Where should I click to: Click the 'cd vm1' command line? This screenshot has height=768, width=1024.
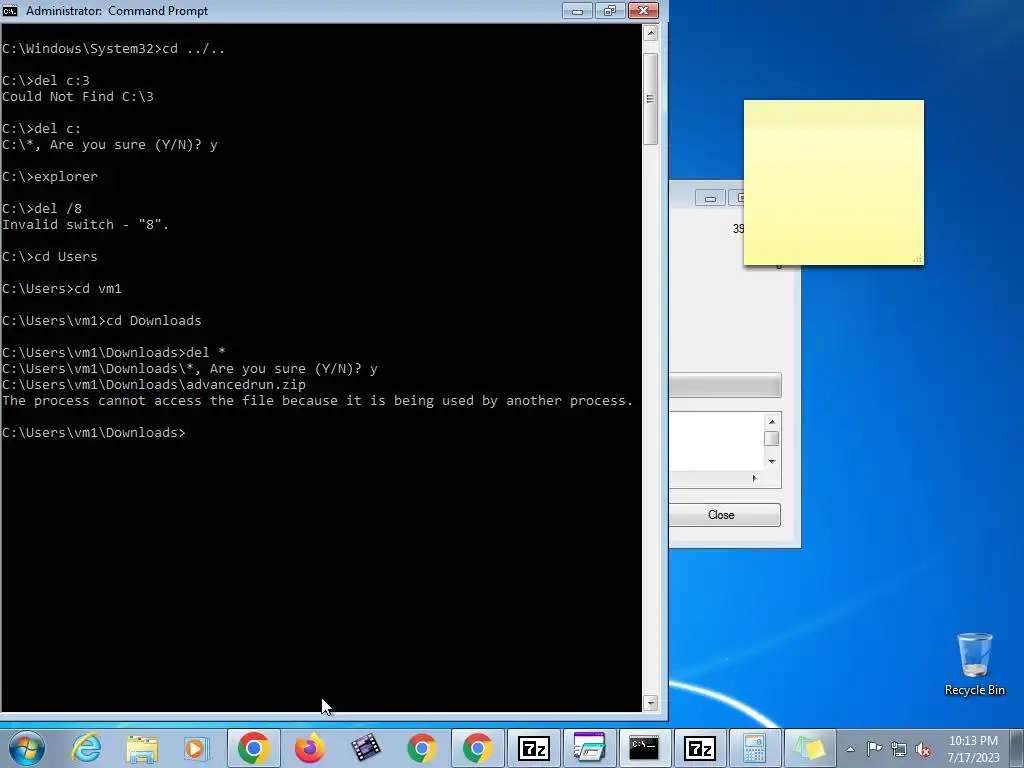tap(61, 289)
